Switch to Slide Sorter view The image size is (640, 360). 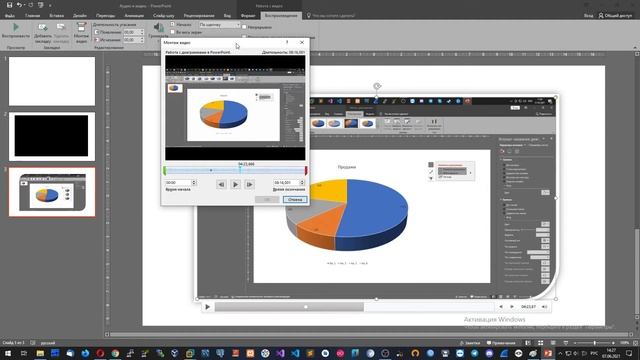[540, 343]
